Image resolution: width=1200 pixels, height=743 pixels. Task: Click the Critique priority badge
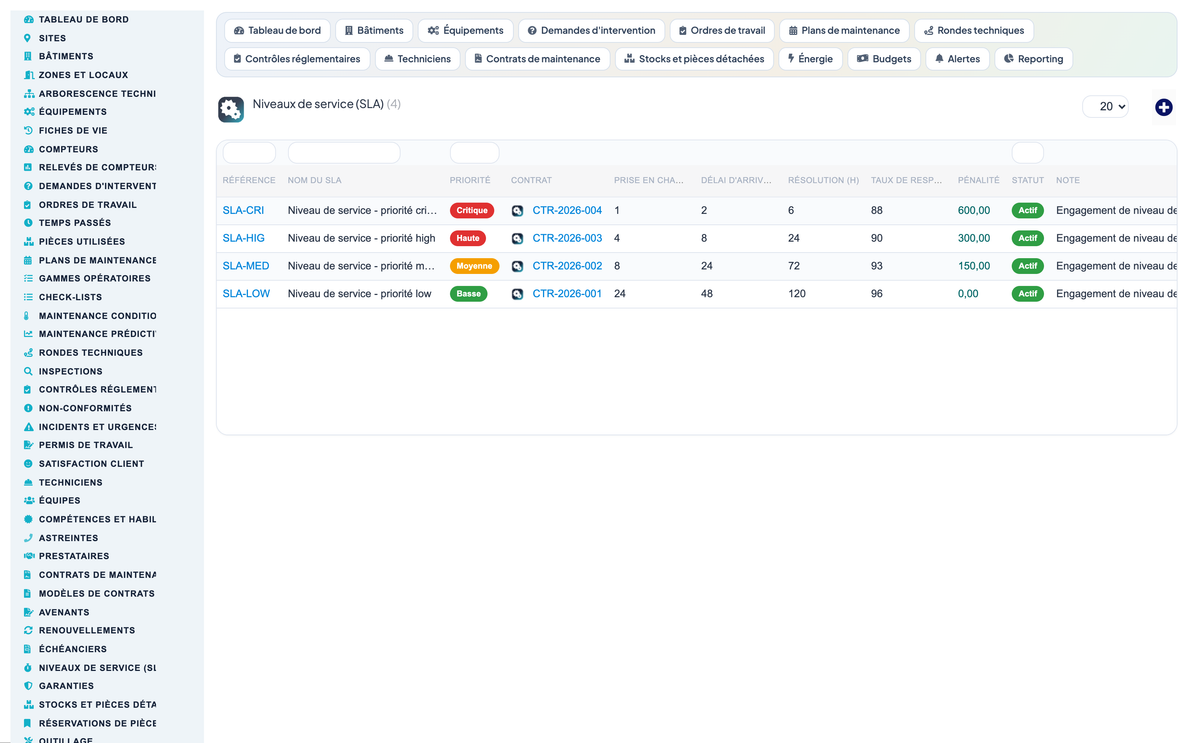point(472,211)
